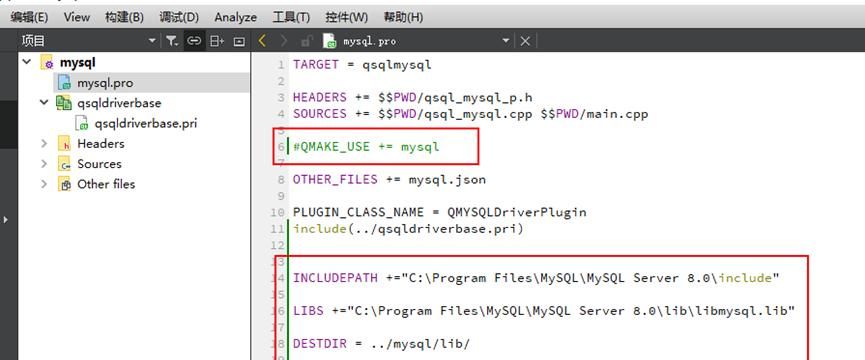Go forward with the right arrow
This screenshot has height=360, width=865.
[284, 41]
